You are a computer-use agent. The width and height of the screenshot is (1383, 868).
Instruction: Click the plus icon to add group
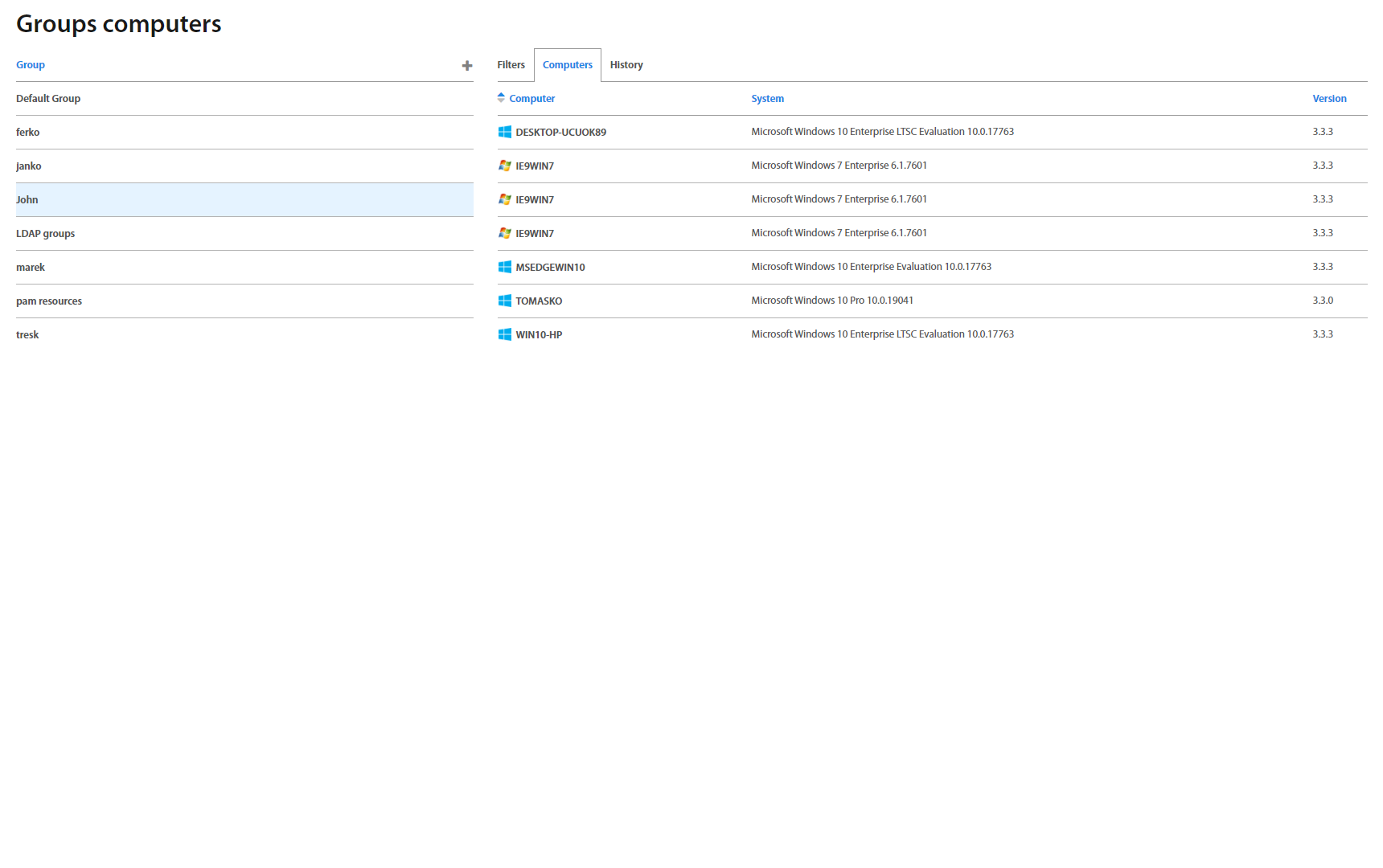coord(466,66)
